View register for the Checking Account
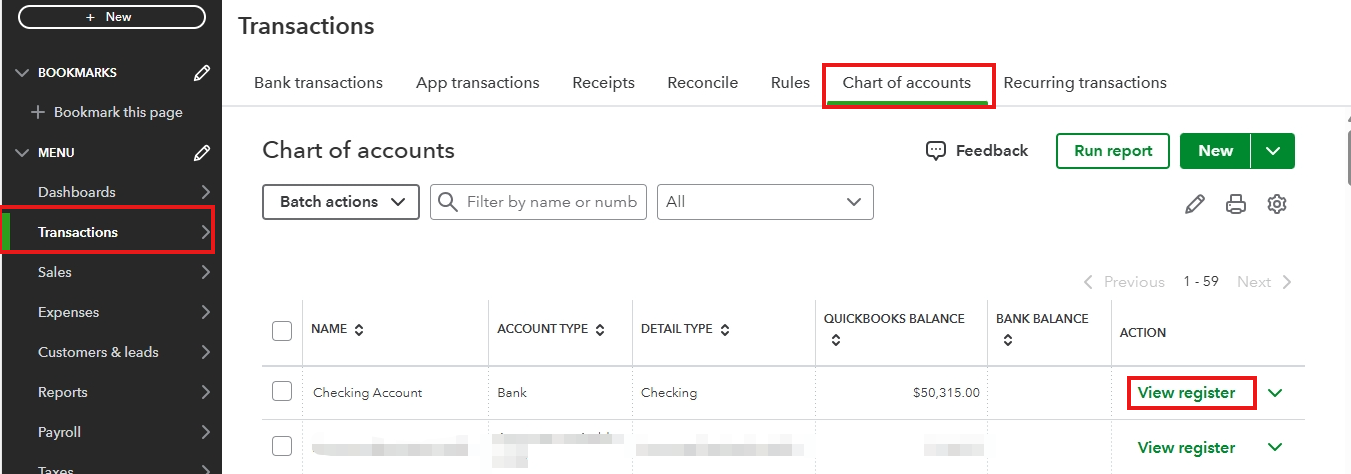1351x474 pixels. 1186,393
